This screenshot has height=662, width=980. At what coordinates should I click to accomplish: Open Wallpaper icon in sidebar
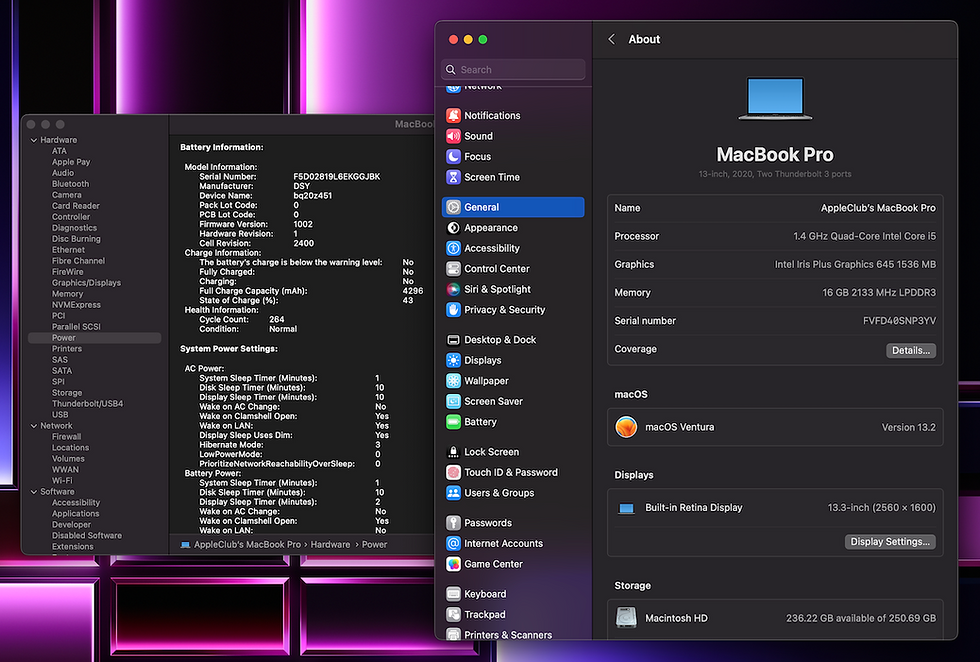click(453, 381)
